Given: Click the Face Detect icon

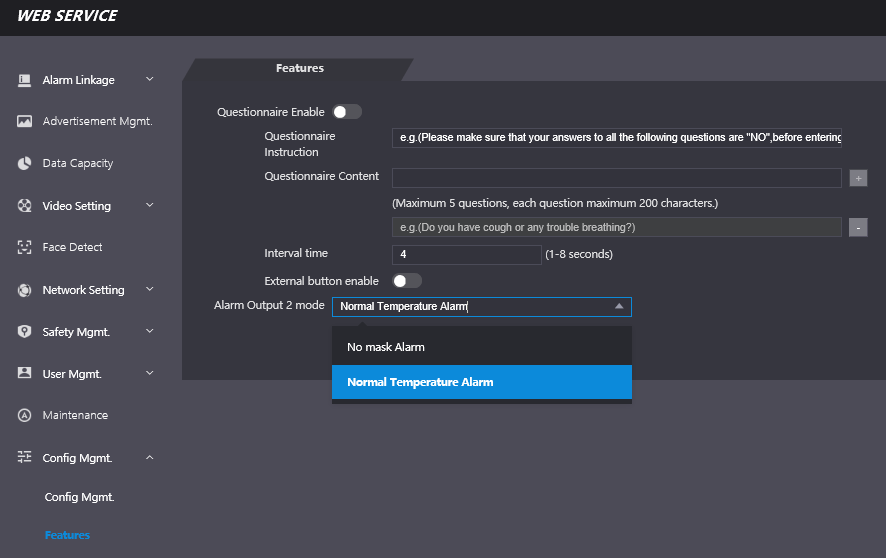Looking at the screenshot, I should tap(25, 247).
